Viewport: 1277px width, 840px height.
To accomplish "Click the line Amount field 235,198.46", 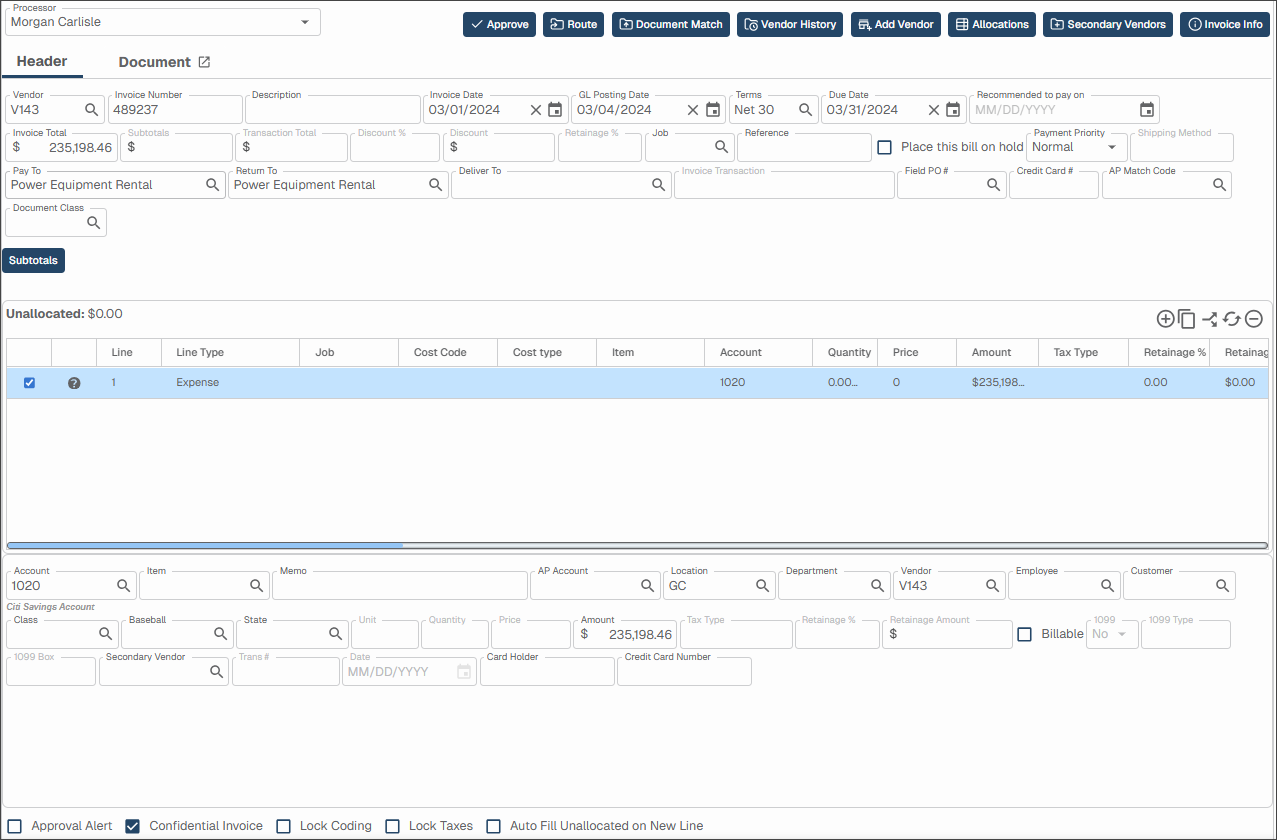I will pos(625,634).
